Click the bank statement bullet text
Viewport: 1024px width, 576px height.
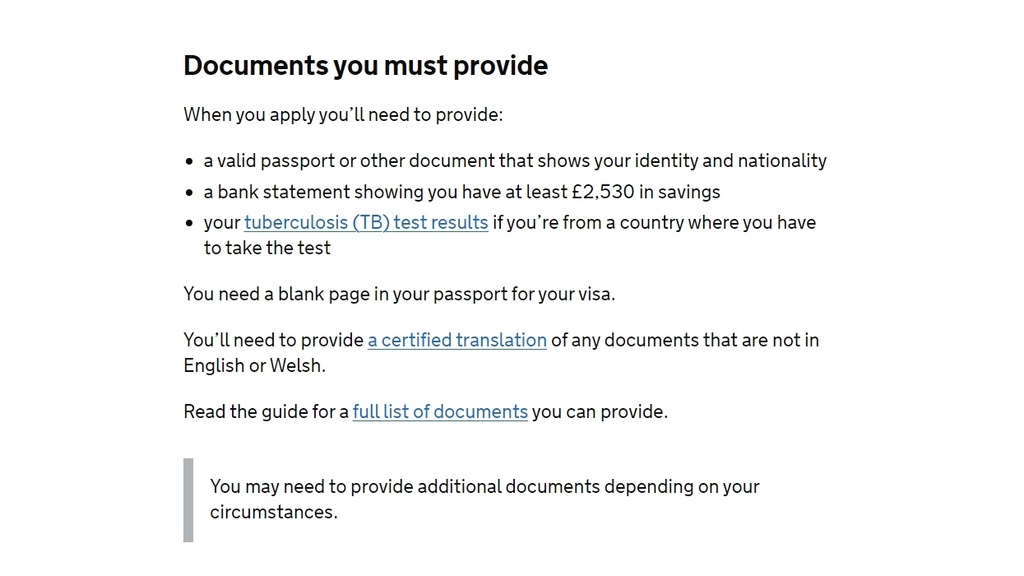tap(461, 192)
